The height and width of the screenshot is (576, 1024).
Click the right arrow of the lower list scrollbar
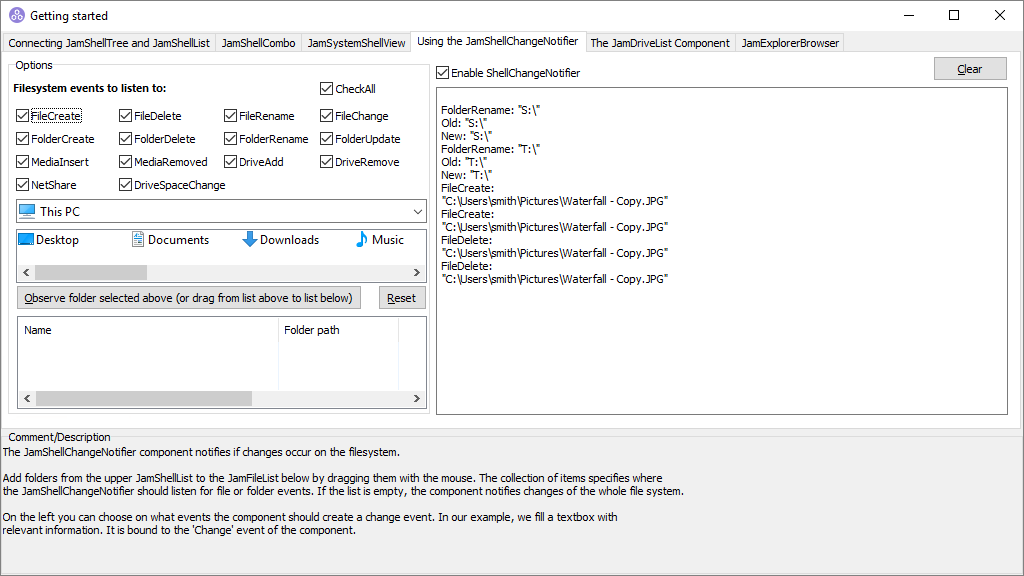tap(416, 398)
